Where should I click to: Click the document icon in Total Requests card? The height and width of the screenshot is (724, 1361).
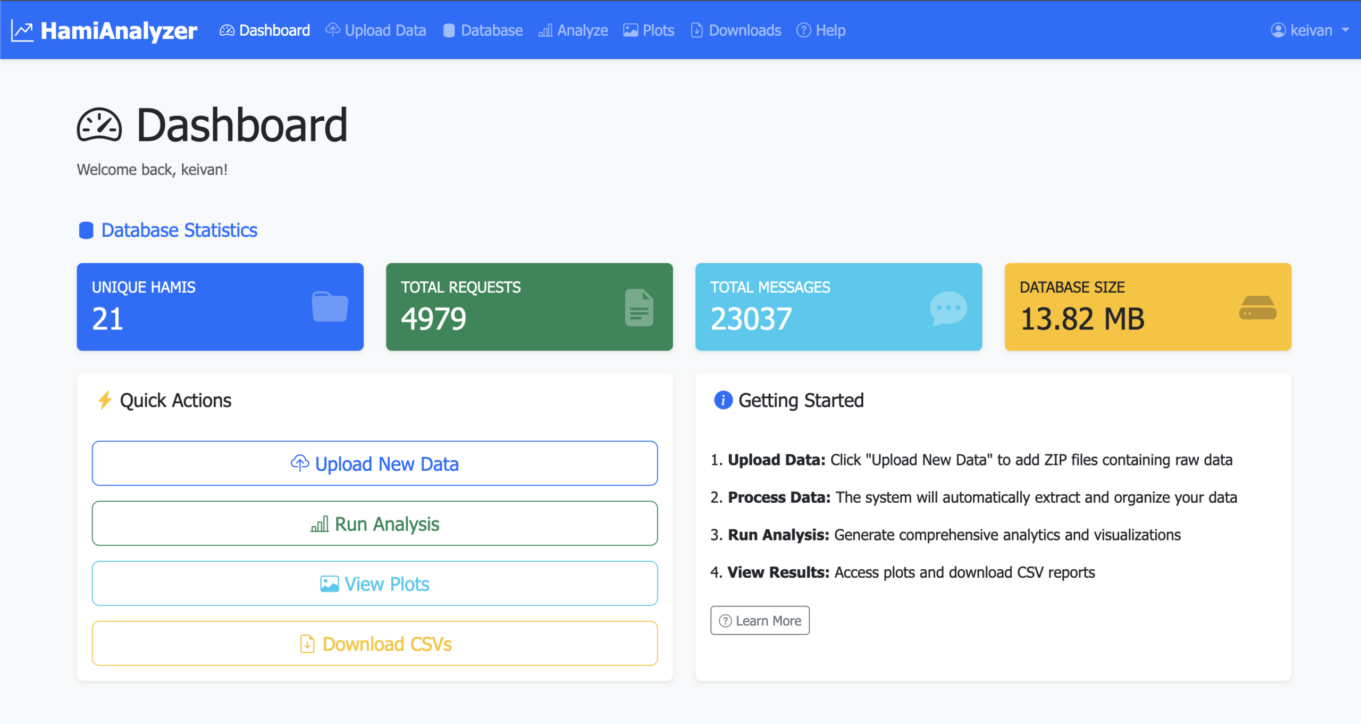coord(639,307)
